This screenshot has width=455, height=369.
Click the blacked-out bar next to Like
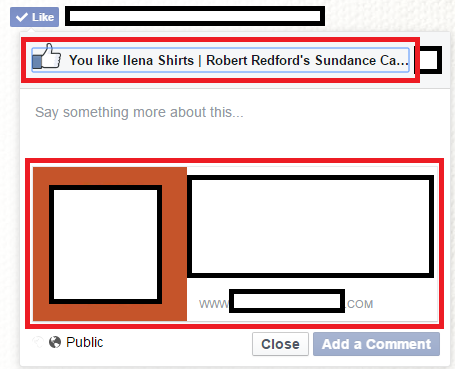pyautogui.click(x=195, y=16)
